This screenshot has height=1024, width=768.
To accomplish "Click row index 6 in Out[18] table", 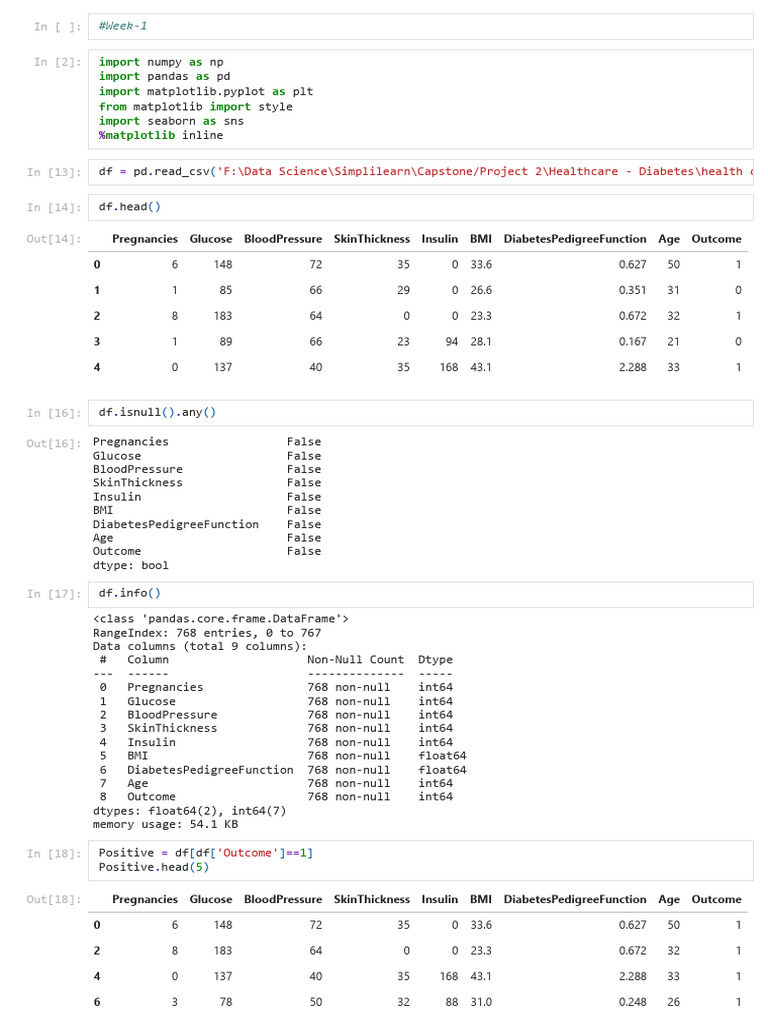I will click(97, 1001).
